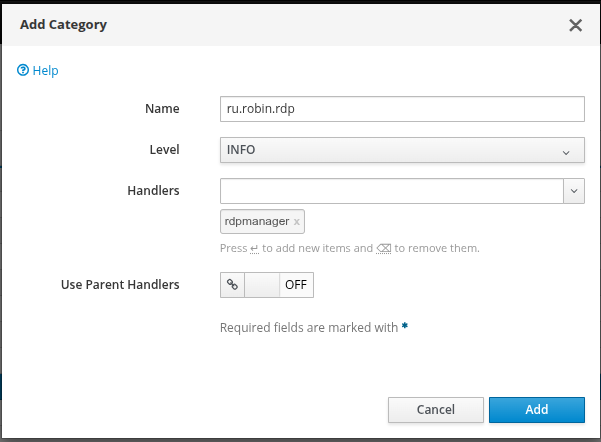
Task: Click the Name field containing ru.robin.rdp
Action: click(x=401, y=108)
